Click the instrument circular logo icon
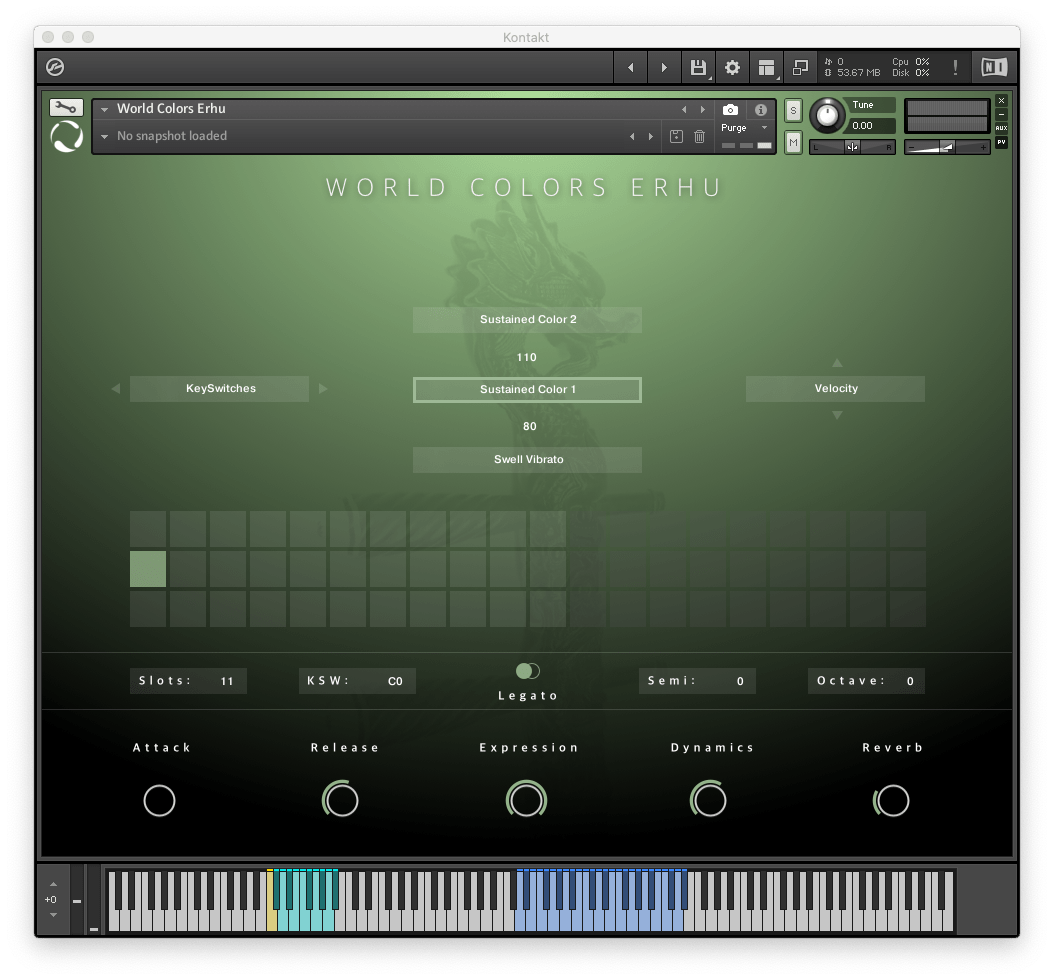Viewport: 1054px width, 980px height. click(67, 136)
